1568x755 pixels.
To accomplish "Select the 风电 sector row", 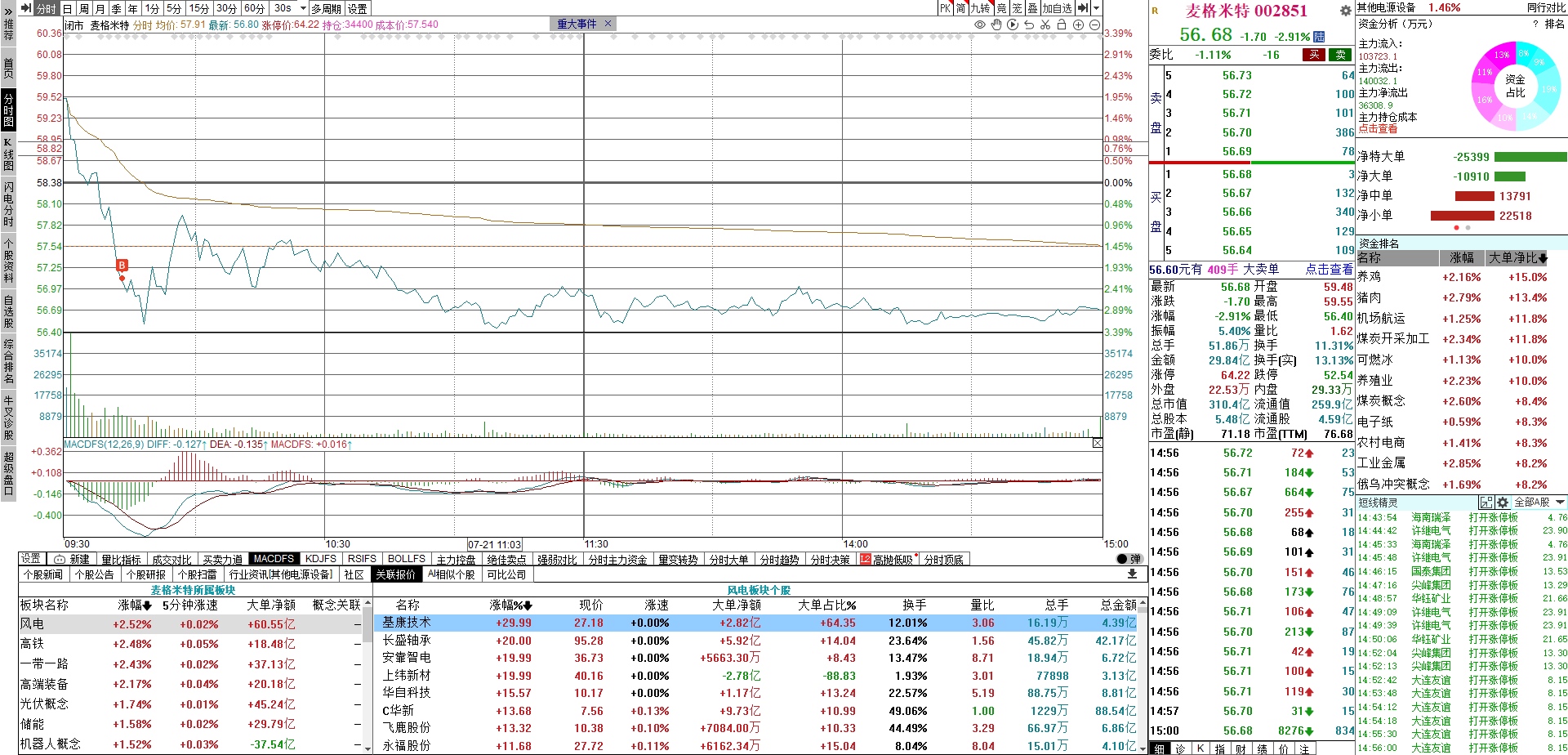I will tap(189, 624).
